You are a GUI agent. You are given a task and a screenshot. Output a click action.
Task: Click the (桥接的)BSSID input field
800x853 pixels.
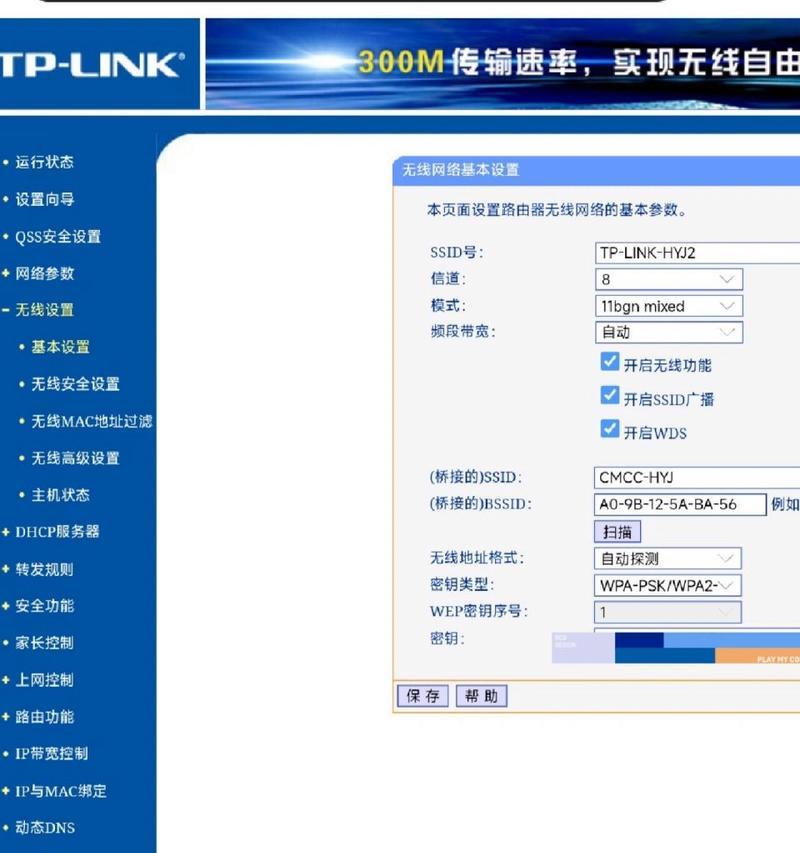tap(680, 505)
